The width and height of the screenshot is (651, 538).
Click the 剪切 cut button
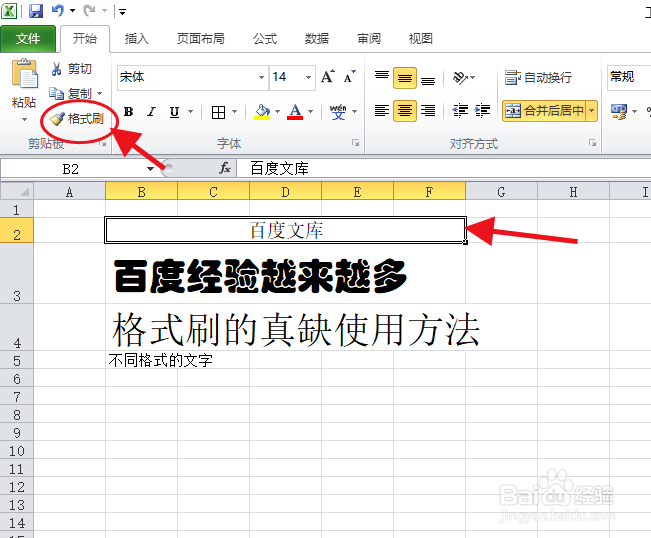click(x=71, y=68)
